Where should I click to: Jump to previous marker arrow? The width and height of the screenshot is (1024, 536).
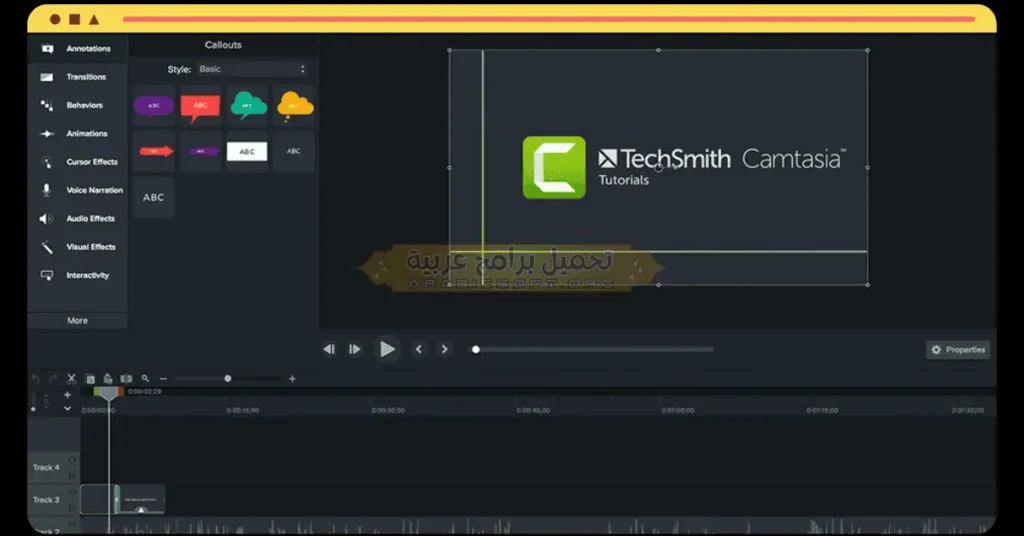point(419,349)
